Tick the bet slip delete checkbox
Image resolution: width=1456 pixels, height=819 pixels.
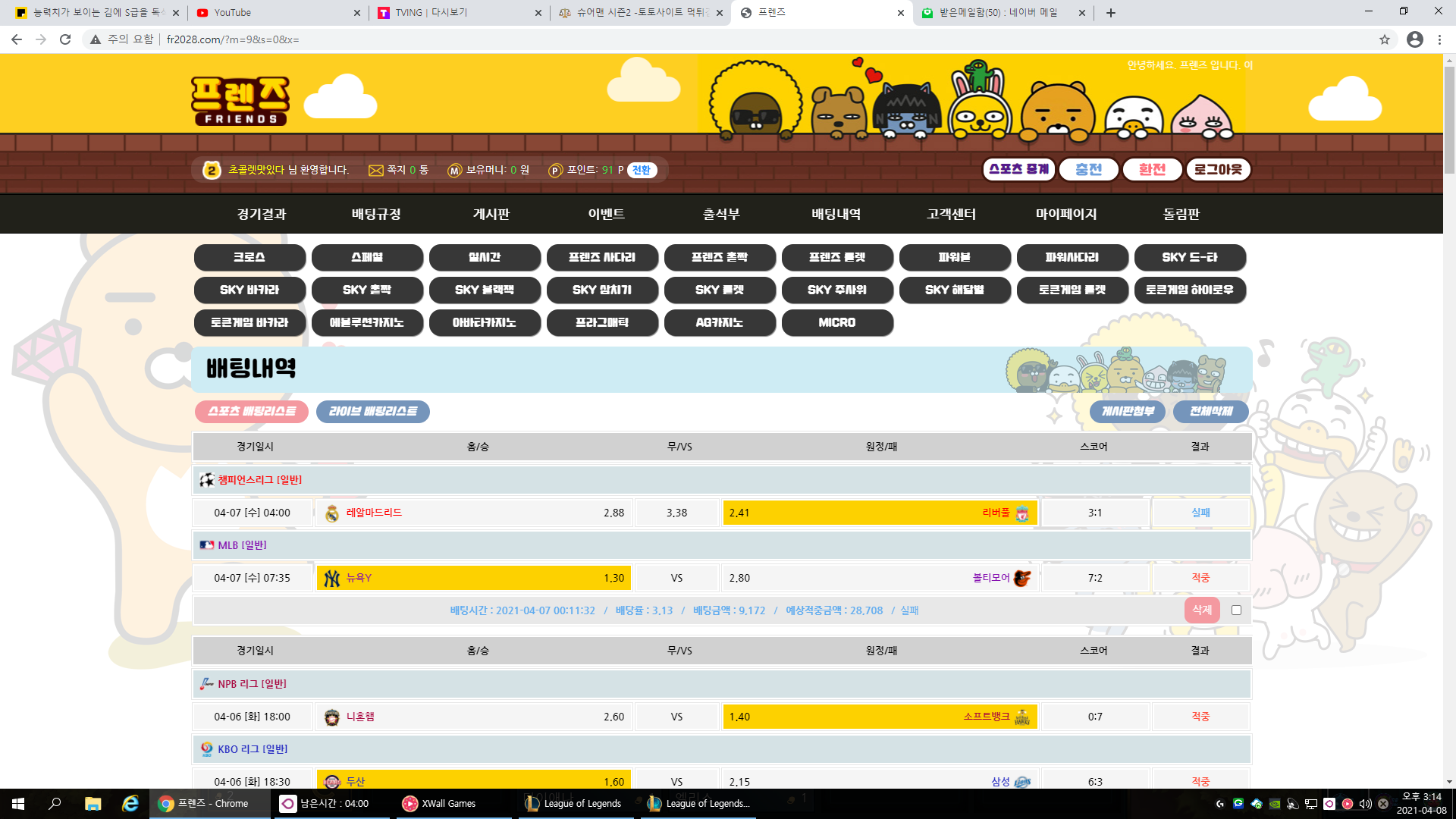(x=1236, y=610)
